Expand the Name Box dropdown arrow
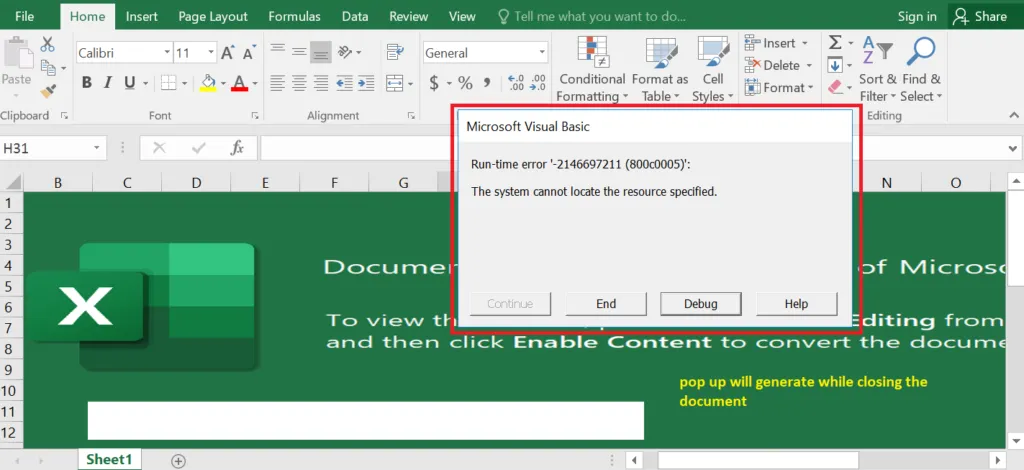1024x470 pixels. point(97,148)
